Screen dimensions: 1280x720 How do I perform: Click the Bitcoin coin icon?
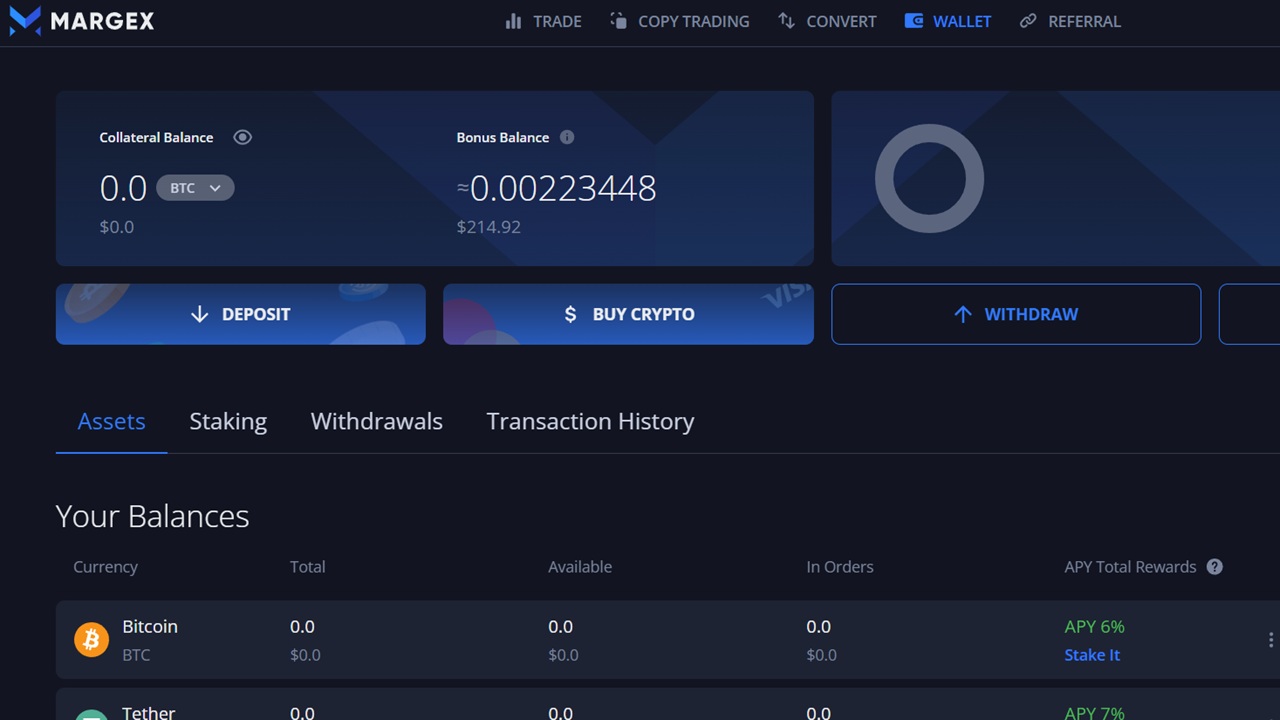pos(91,639)
